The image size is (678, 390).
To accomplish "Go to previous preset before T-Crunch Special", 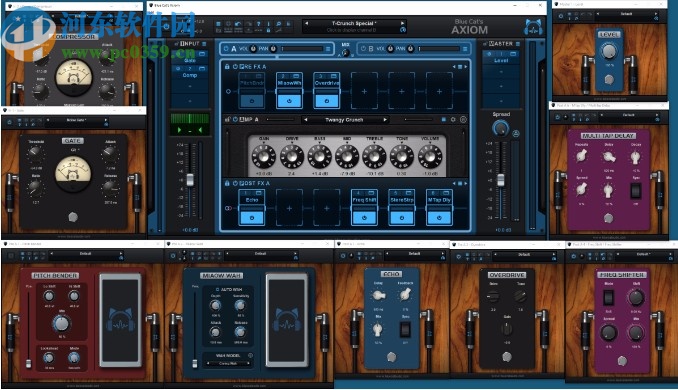I will coord(307,23).
